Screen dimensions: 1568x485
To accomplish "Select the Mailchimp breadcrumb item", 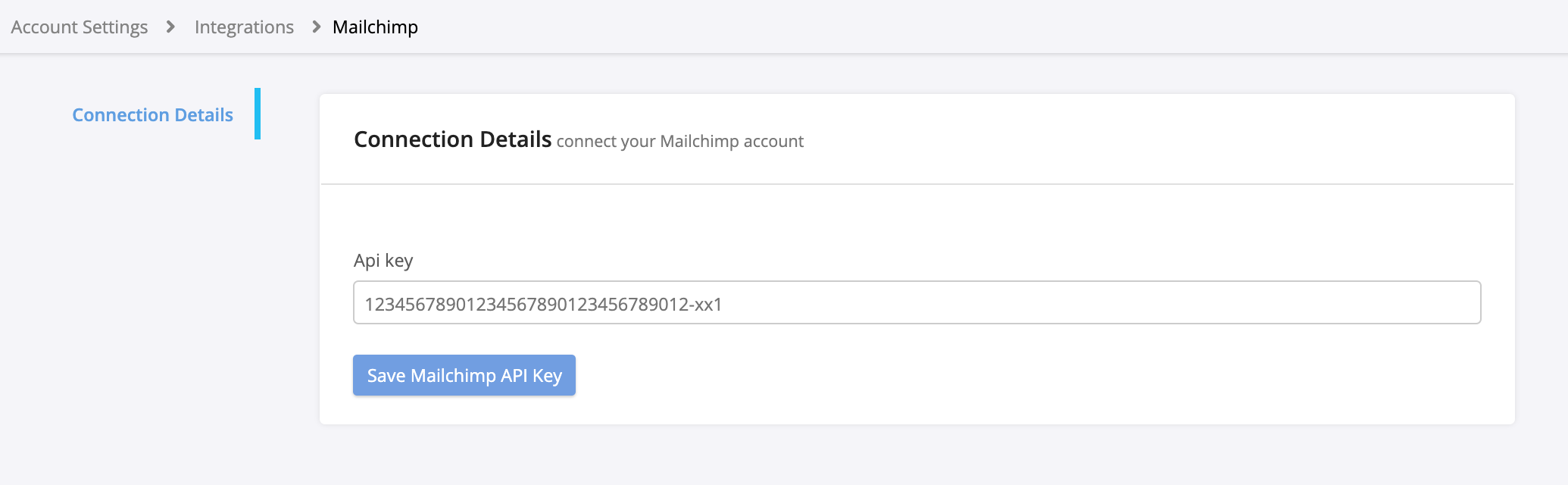I will pos(375,27).
